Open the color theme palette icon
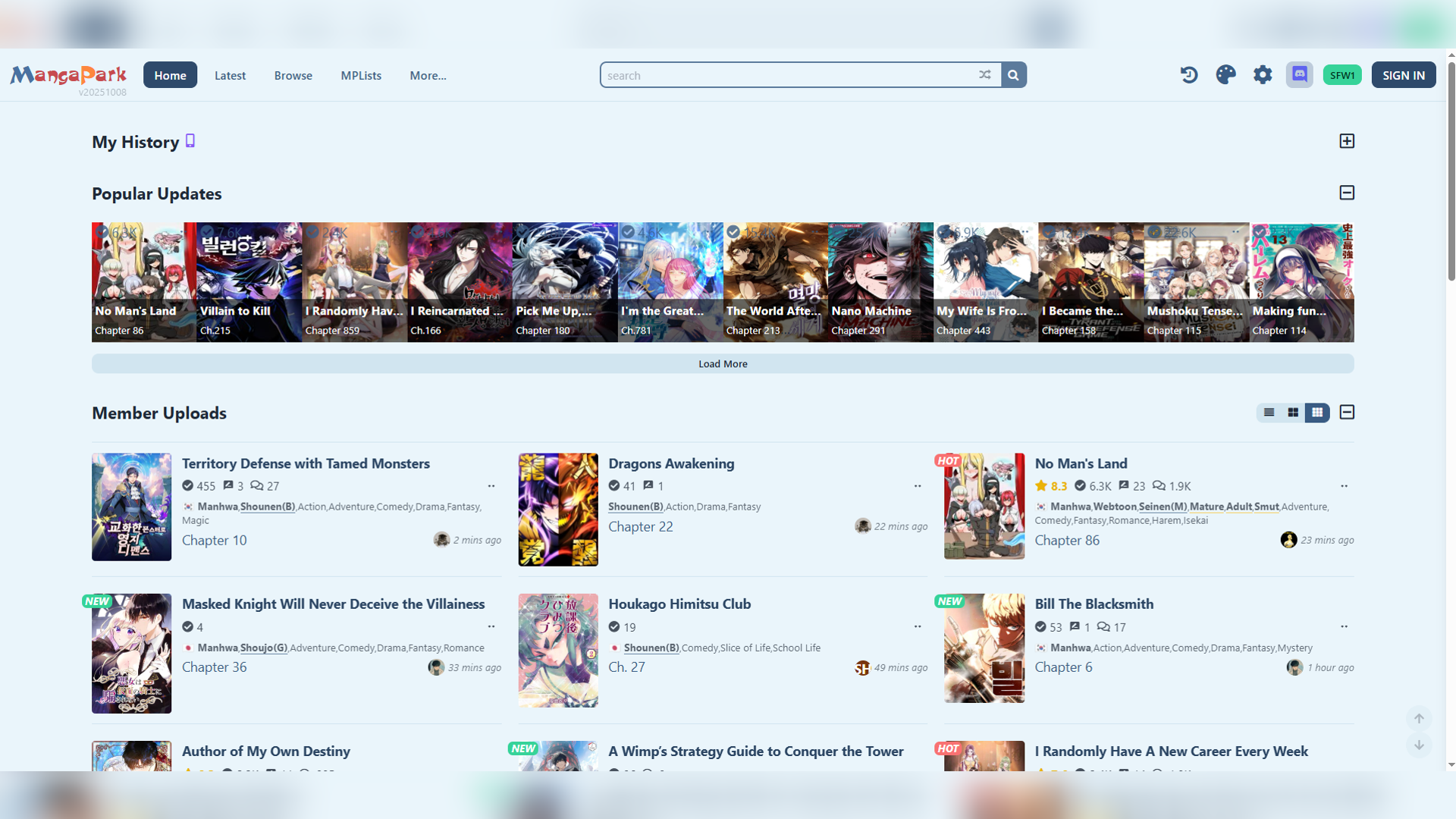This screenshot has height=819, width=1456. tap(1225, 75)
